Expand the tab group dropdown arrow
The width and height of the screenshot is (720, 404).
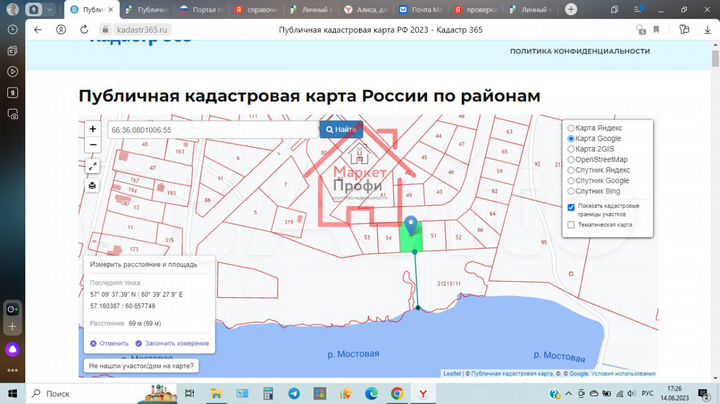click(49, 9)
